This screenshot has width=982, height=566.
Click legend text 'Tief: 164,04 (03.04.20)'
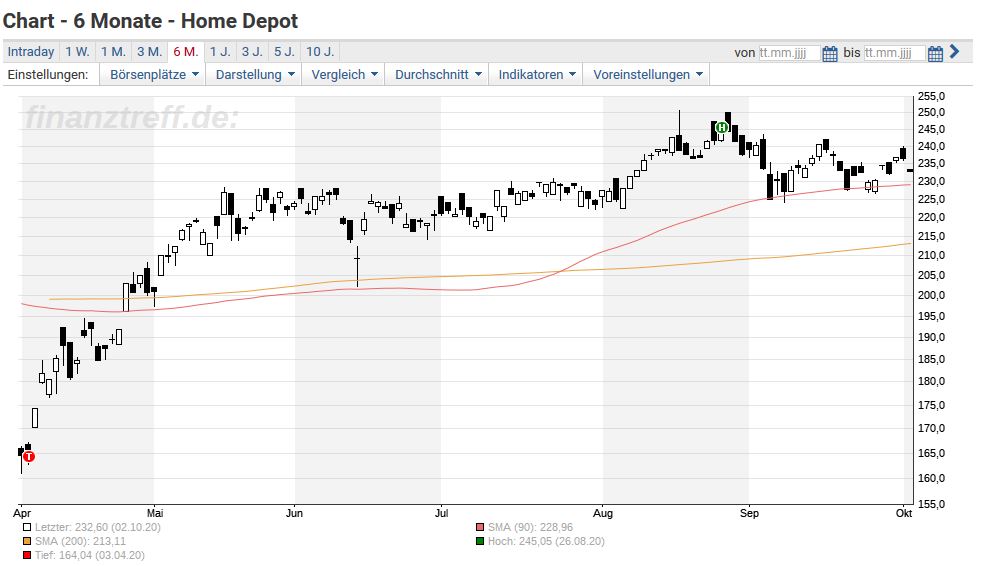[x=90, y=555]
